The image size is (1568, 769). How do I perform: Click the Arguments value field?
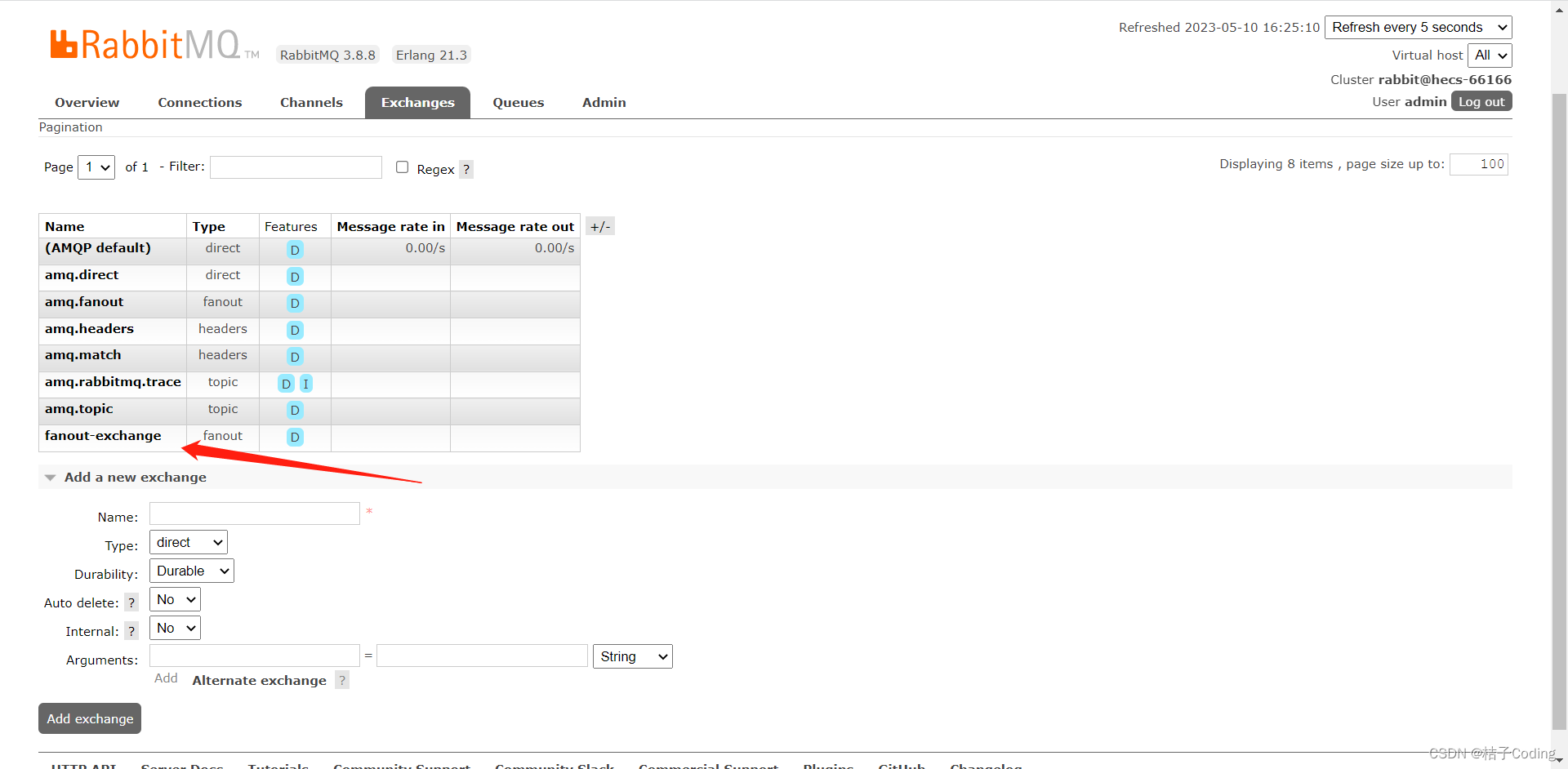[x=482, y=656]
